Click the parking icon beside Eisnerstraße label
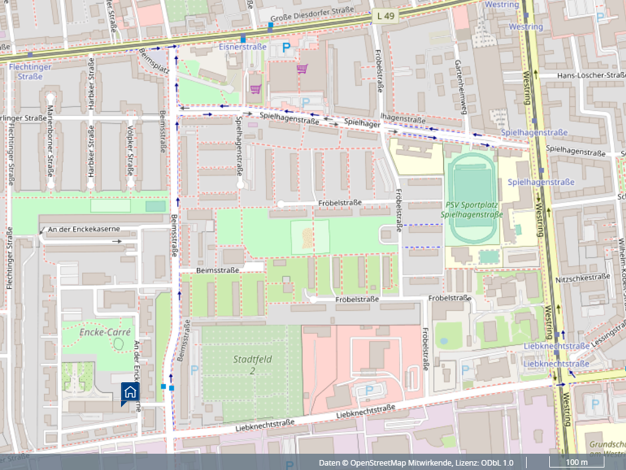The width and height of the screenshot is (626, 470). 288,47
